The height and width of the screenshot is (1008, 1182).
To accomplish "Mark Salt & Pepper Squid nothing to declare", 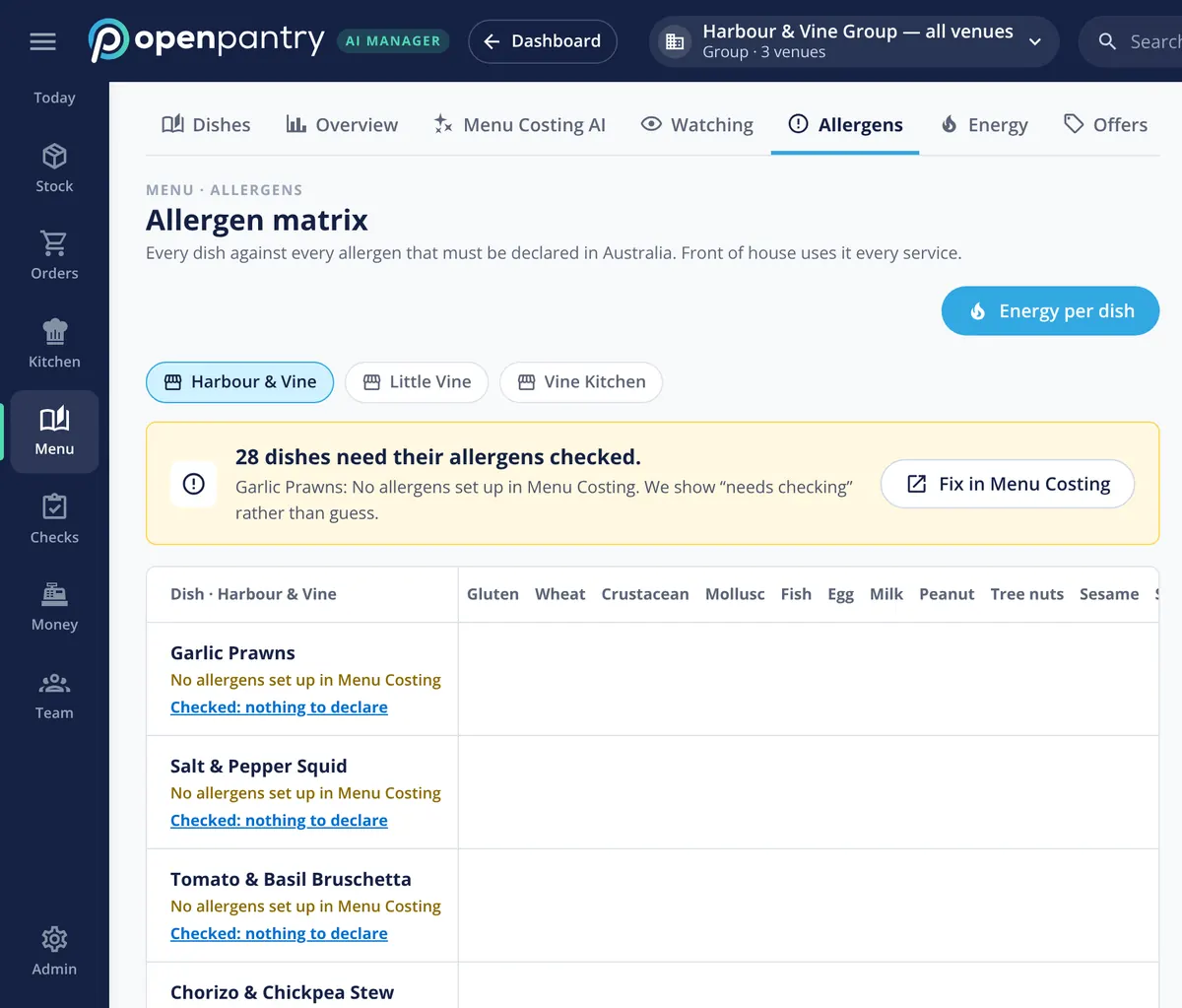I will pyautogui.click(x=279, y=821).
